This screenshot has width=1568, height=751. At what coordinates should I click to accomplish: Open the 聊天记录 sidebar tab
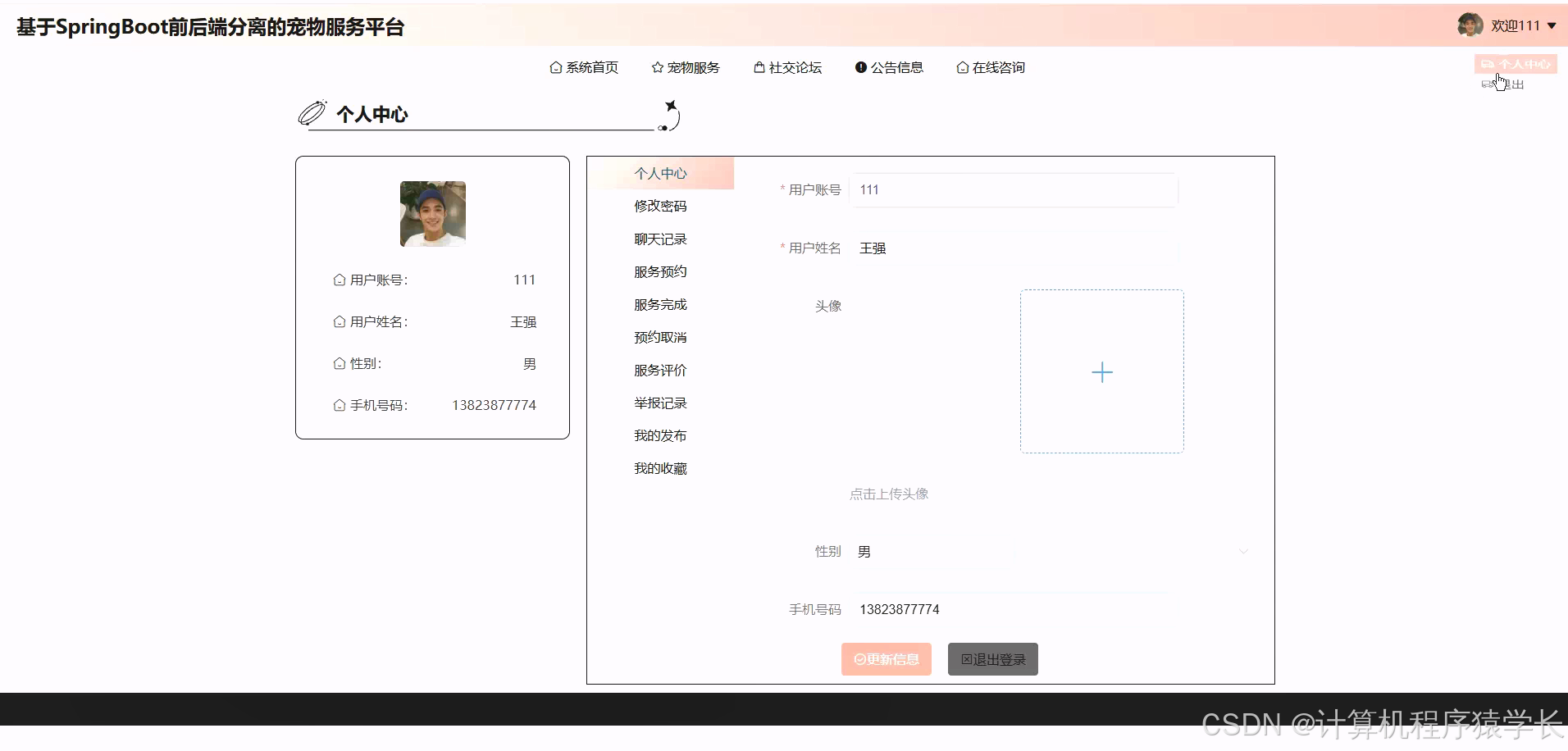point(661,239)
